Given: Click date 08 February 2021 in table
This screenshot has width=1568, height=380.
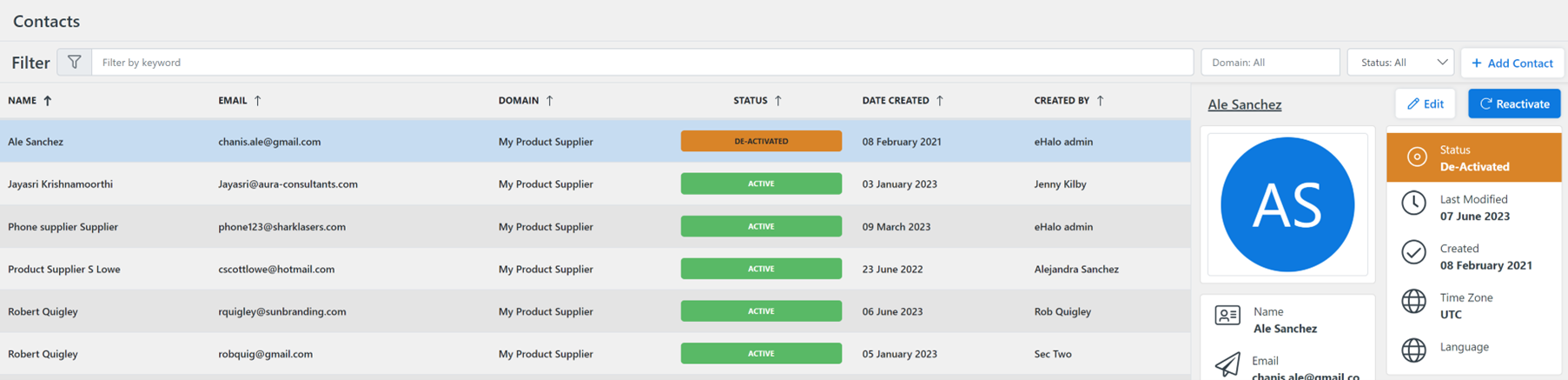Looking at the screenshot, I should pyautogui.click(x=902, y=142).
